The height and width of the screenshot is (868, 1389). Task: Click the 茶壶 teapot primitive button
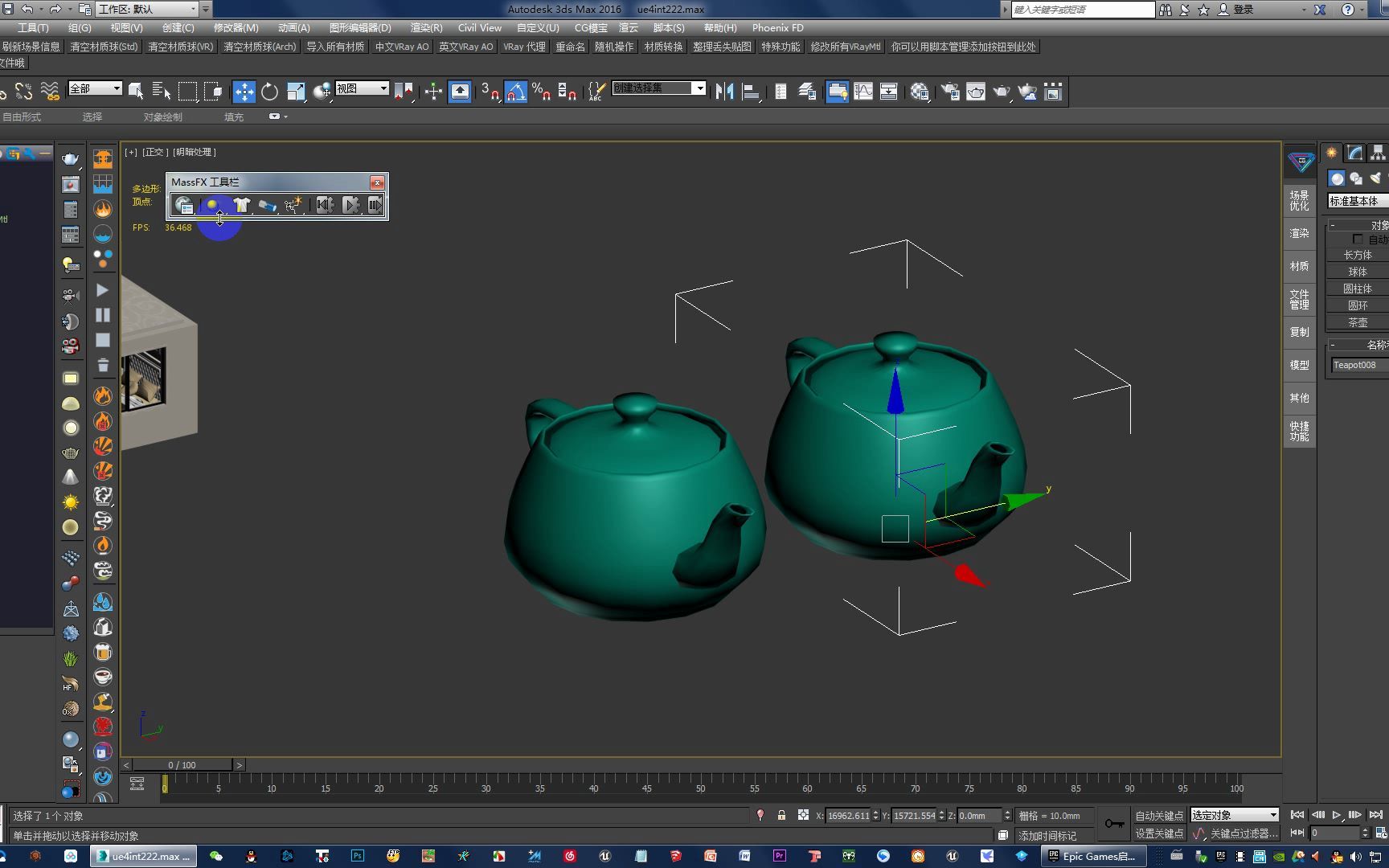(1358, 322)
